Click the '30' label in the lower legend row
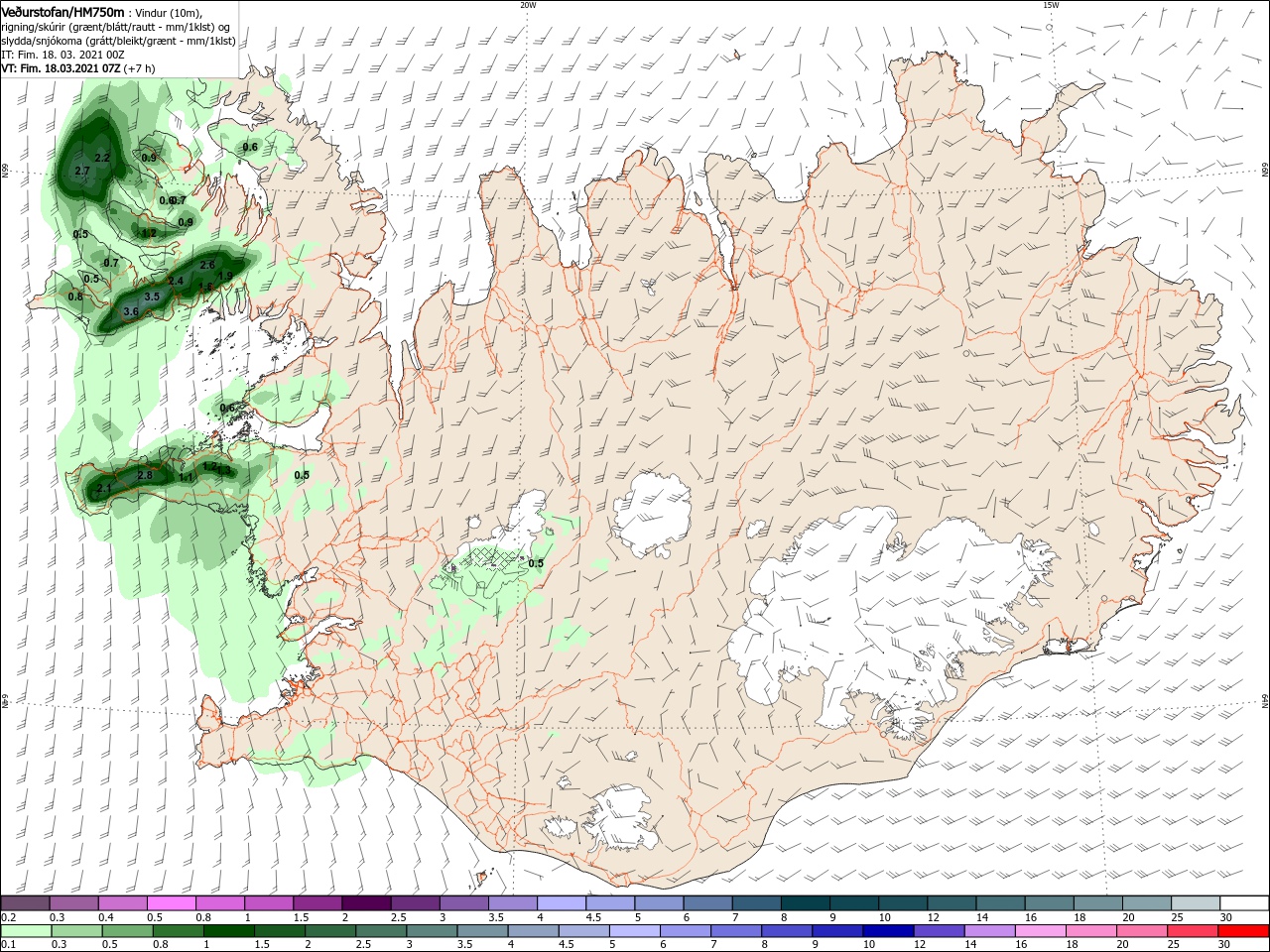The image size is (1270, 952). point(1222,945)
